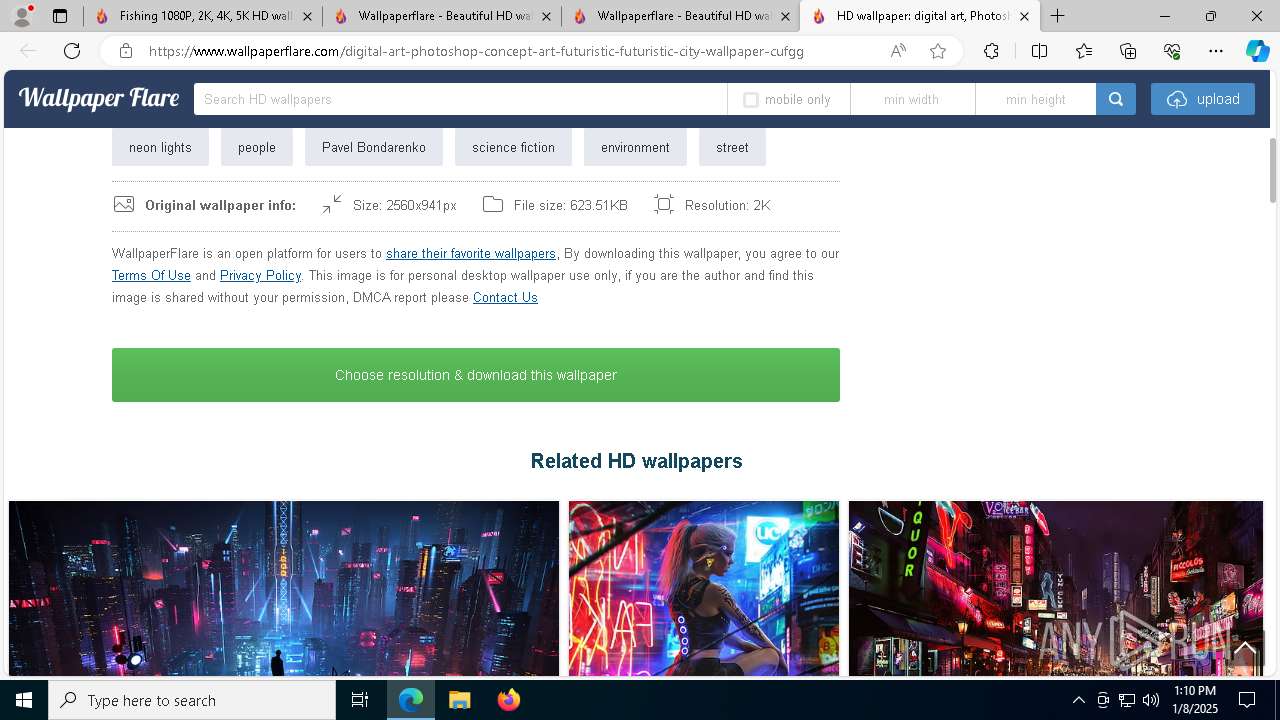The height and width of the screenshot is (720, 1280).
Task: Click the Pavel Bondarenko tag
Action: pos(374,147)
